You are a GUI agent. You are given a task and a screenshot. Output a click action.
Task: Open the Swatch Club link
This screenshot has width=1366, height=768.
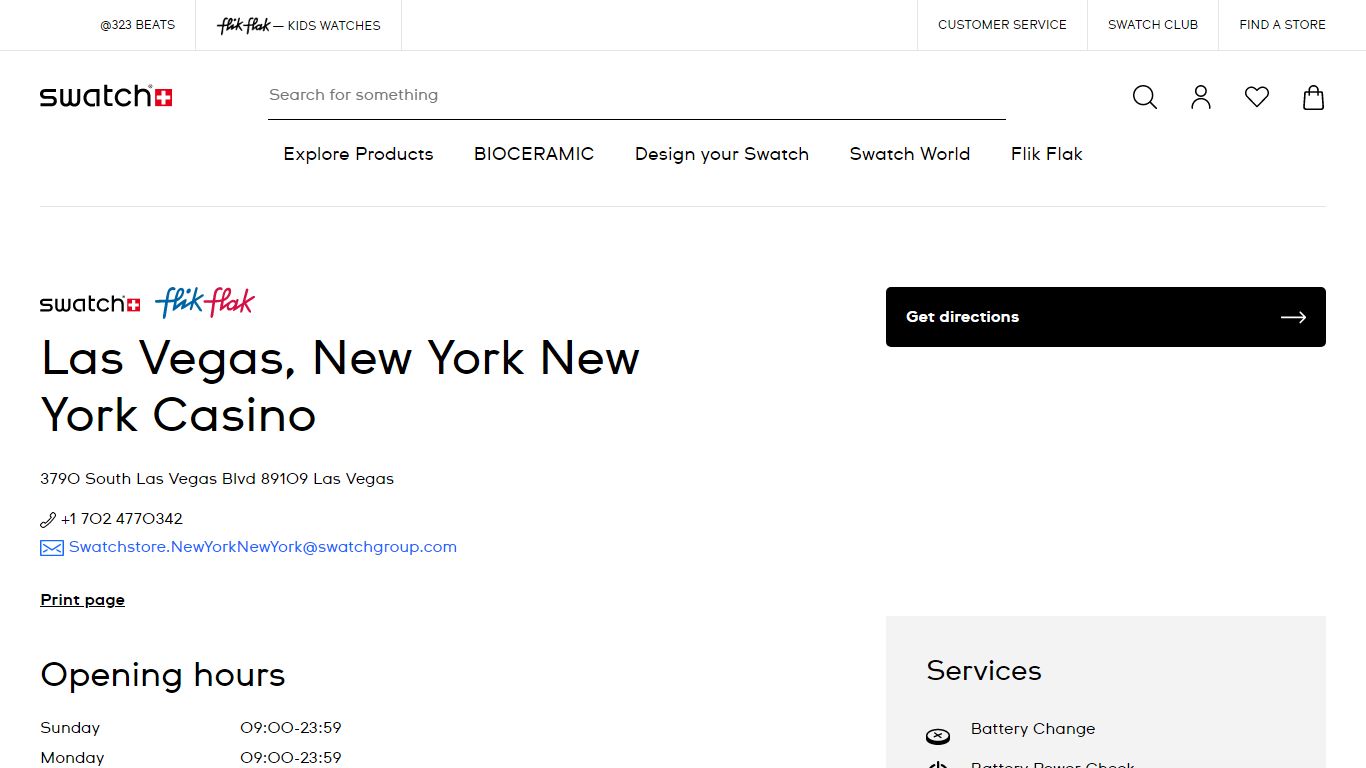point(1153,25)
